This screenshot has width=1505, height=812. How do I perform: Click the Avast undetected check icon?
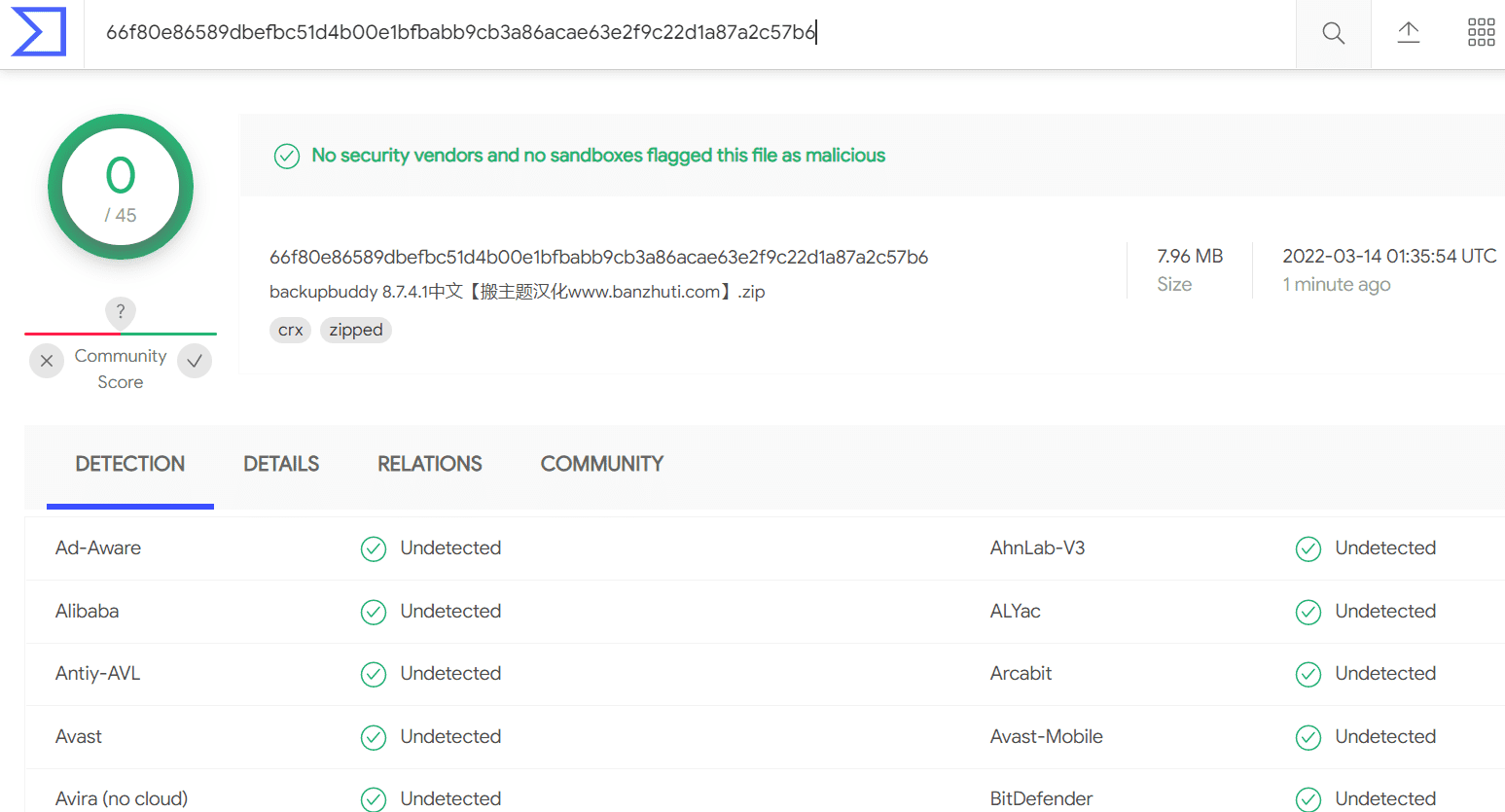(x=374, y=738)
